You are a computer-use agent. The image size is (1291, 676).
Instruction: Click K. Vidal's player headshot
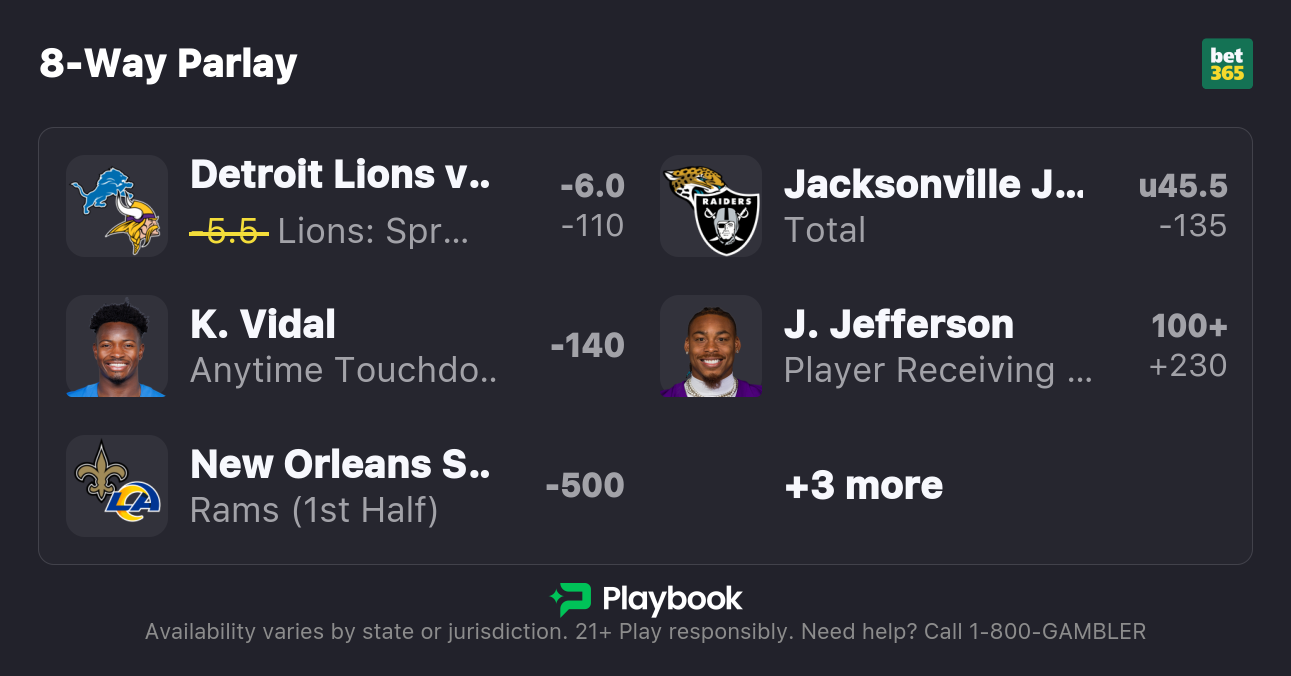117,346
